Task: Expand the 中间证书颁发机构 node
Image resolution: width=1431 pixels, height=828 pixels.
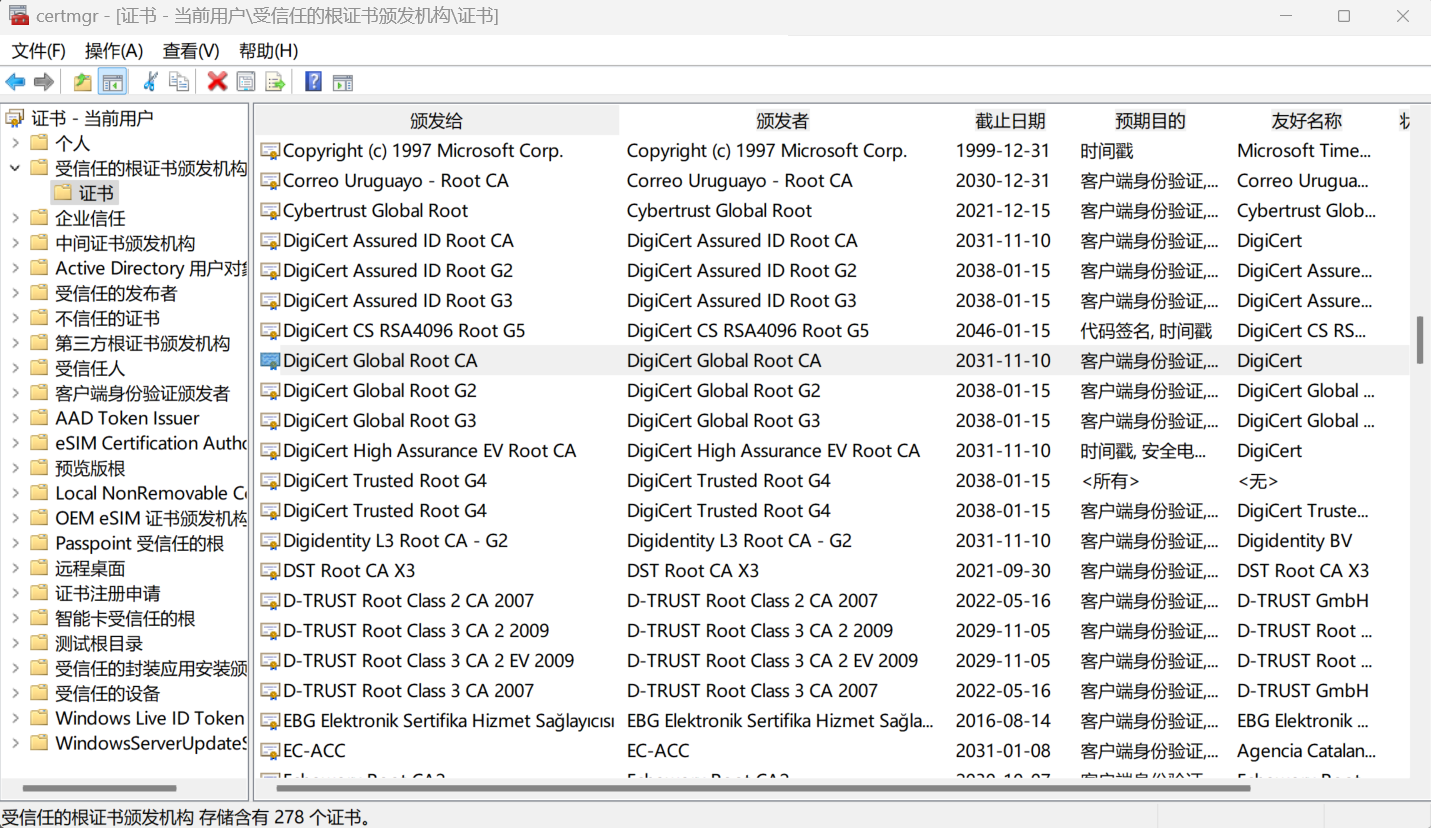Action: coord(15,243)
